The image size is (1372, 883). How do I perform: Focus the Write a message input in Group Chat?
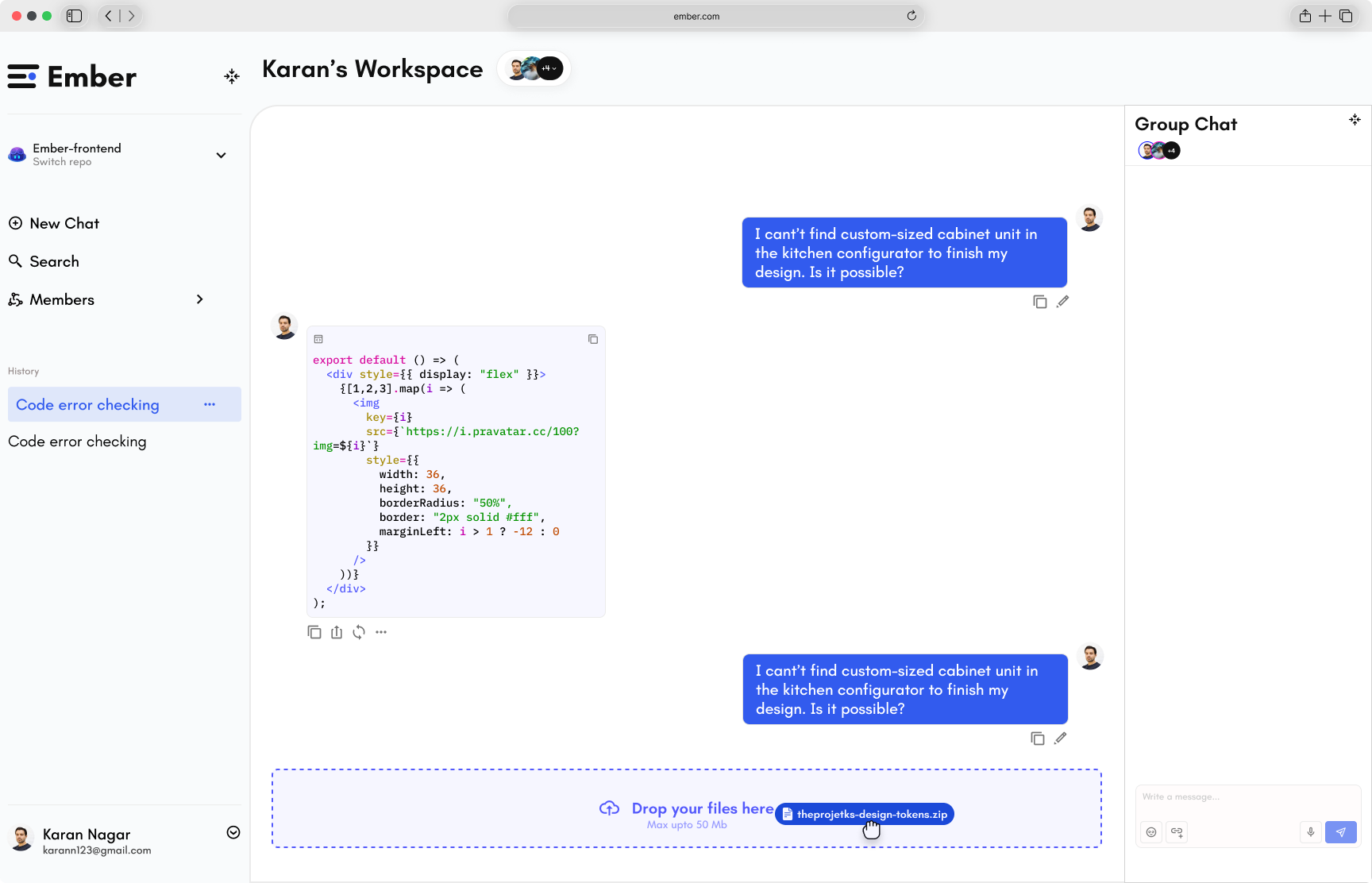click(x=1248, y=796)
